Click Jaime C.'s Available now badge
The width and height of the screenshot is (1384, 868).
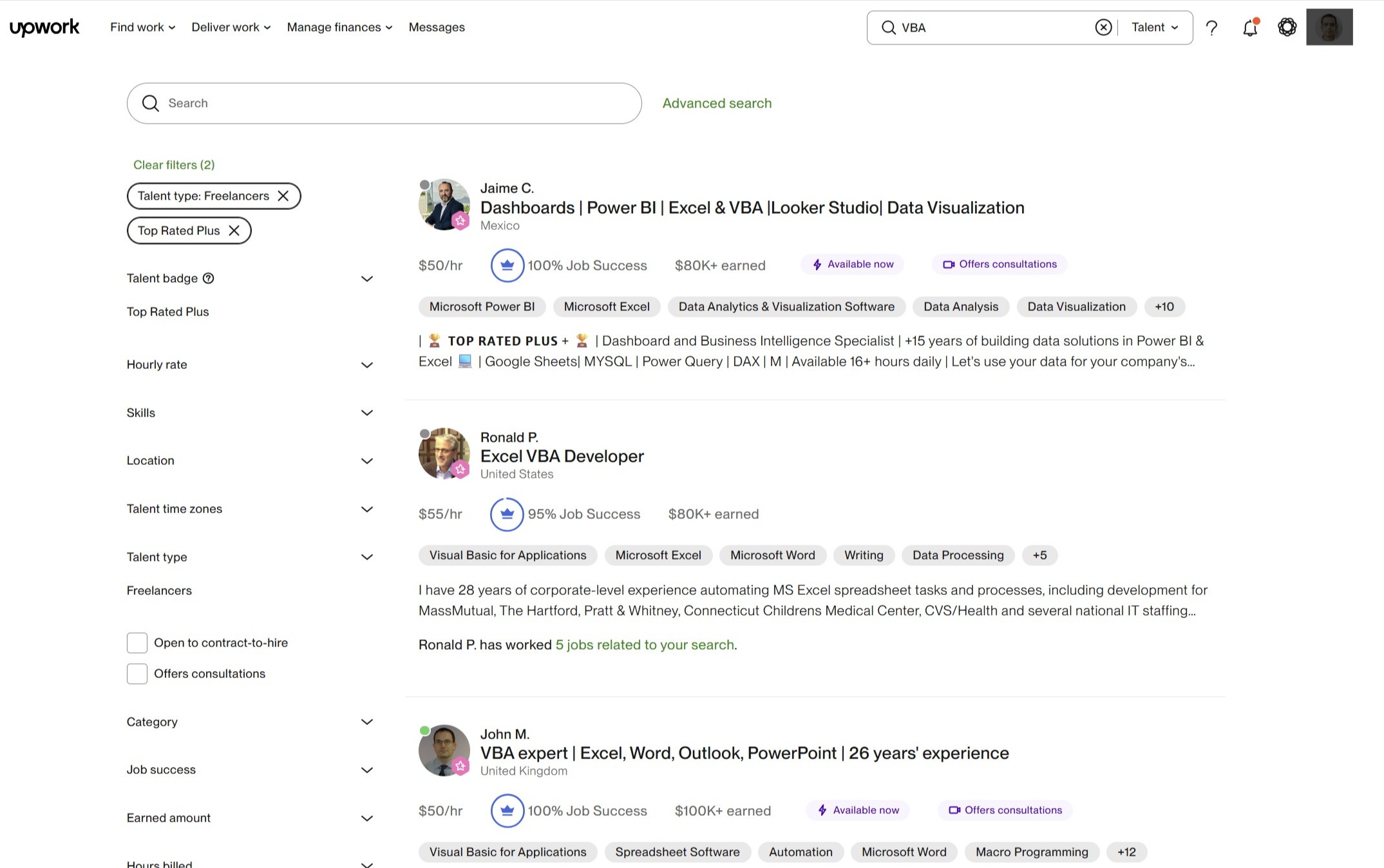pos(852,264)
